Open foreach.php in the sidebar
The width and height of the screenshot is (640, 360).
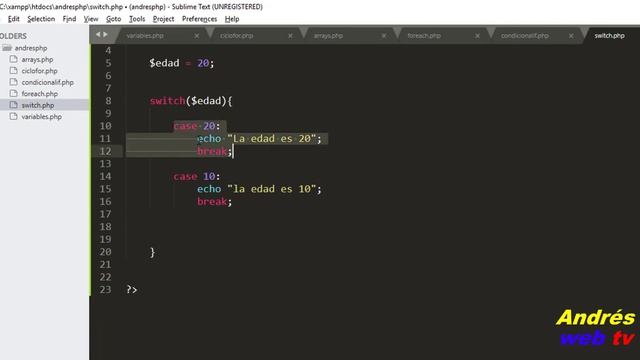pyautogui.click(x=39, y=94)
